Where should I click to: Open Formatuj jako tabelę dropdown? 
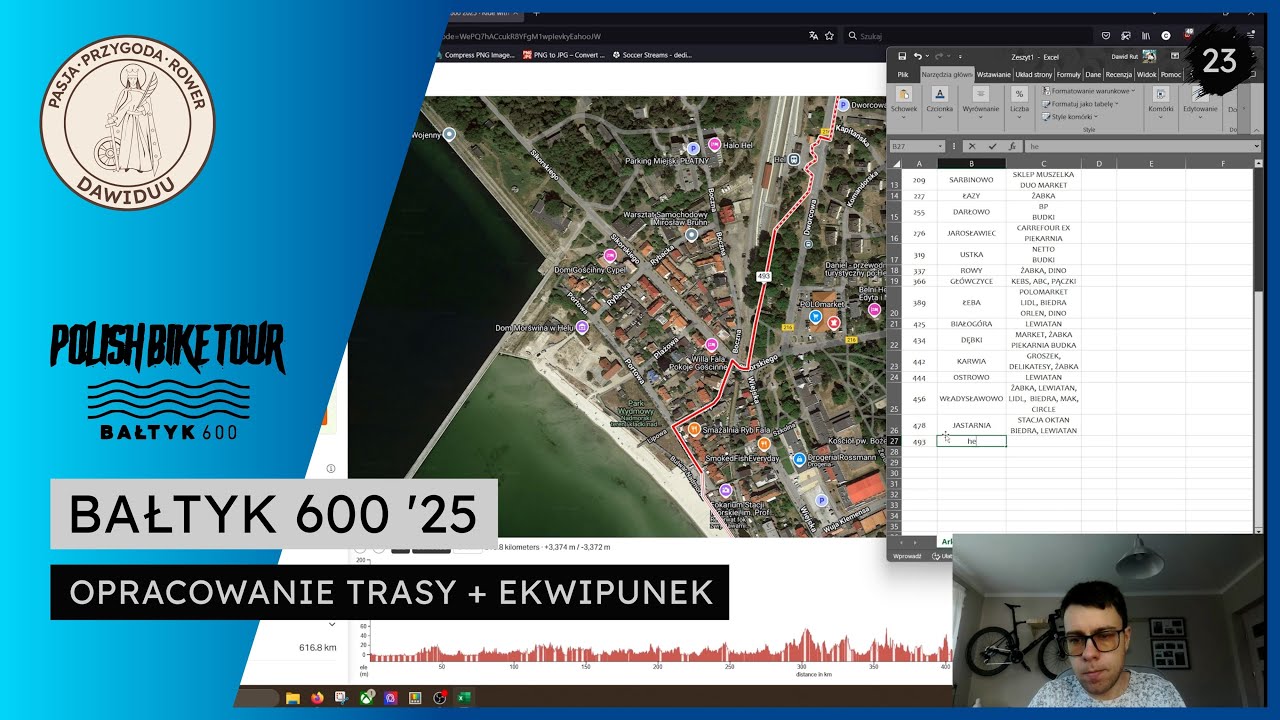pos(1081,104)
